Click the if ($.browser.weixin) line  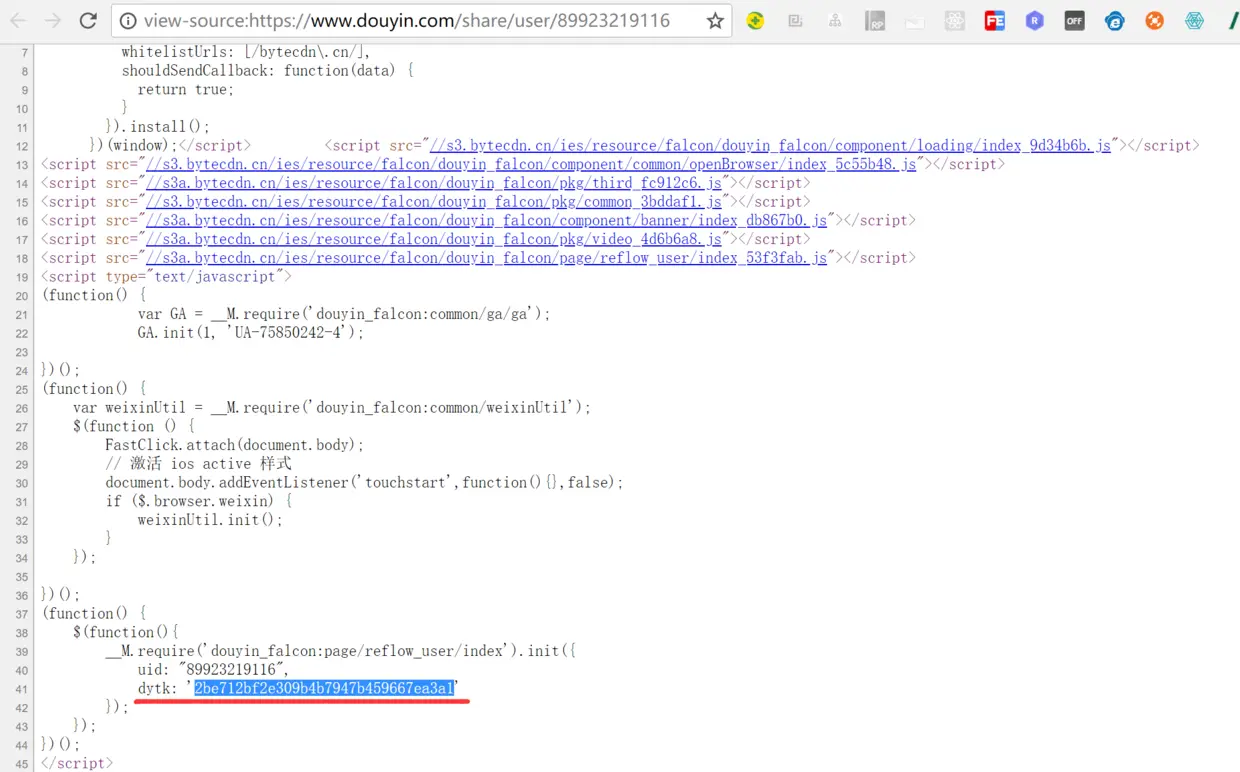pyautogui.click(x=199, y=501)
